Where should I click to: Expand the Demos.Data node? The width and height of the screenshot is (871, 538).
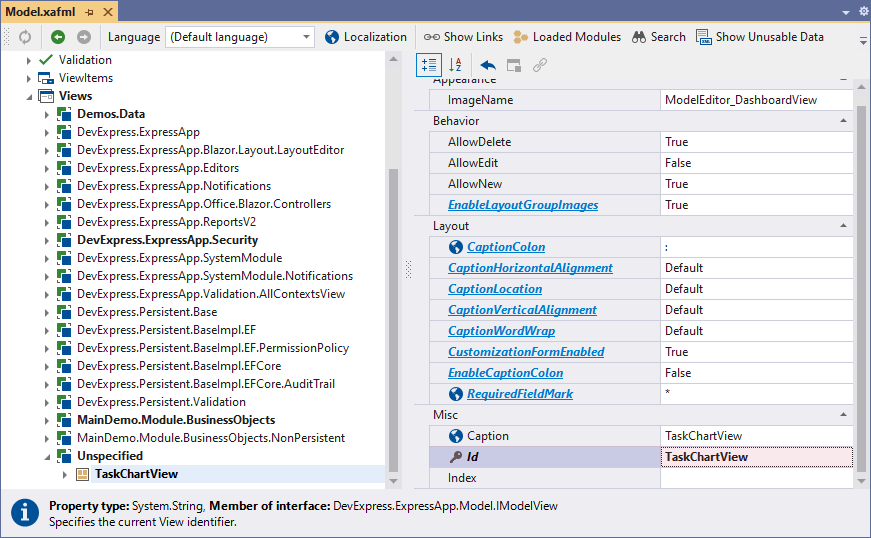47,114
